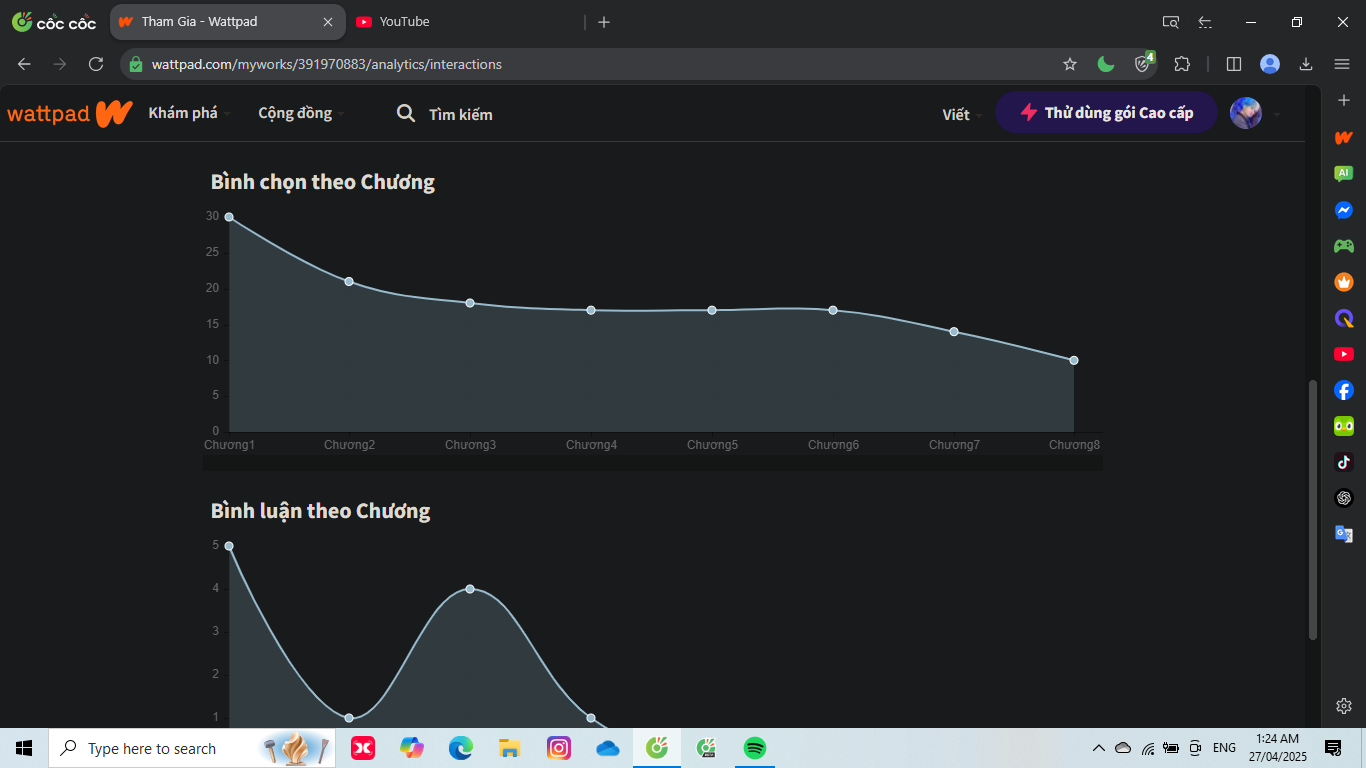
Task: Expand the Cộng đồng dropdown menu
Action: pos(300,114)
